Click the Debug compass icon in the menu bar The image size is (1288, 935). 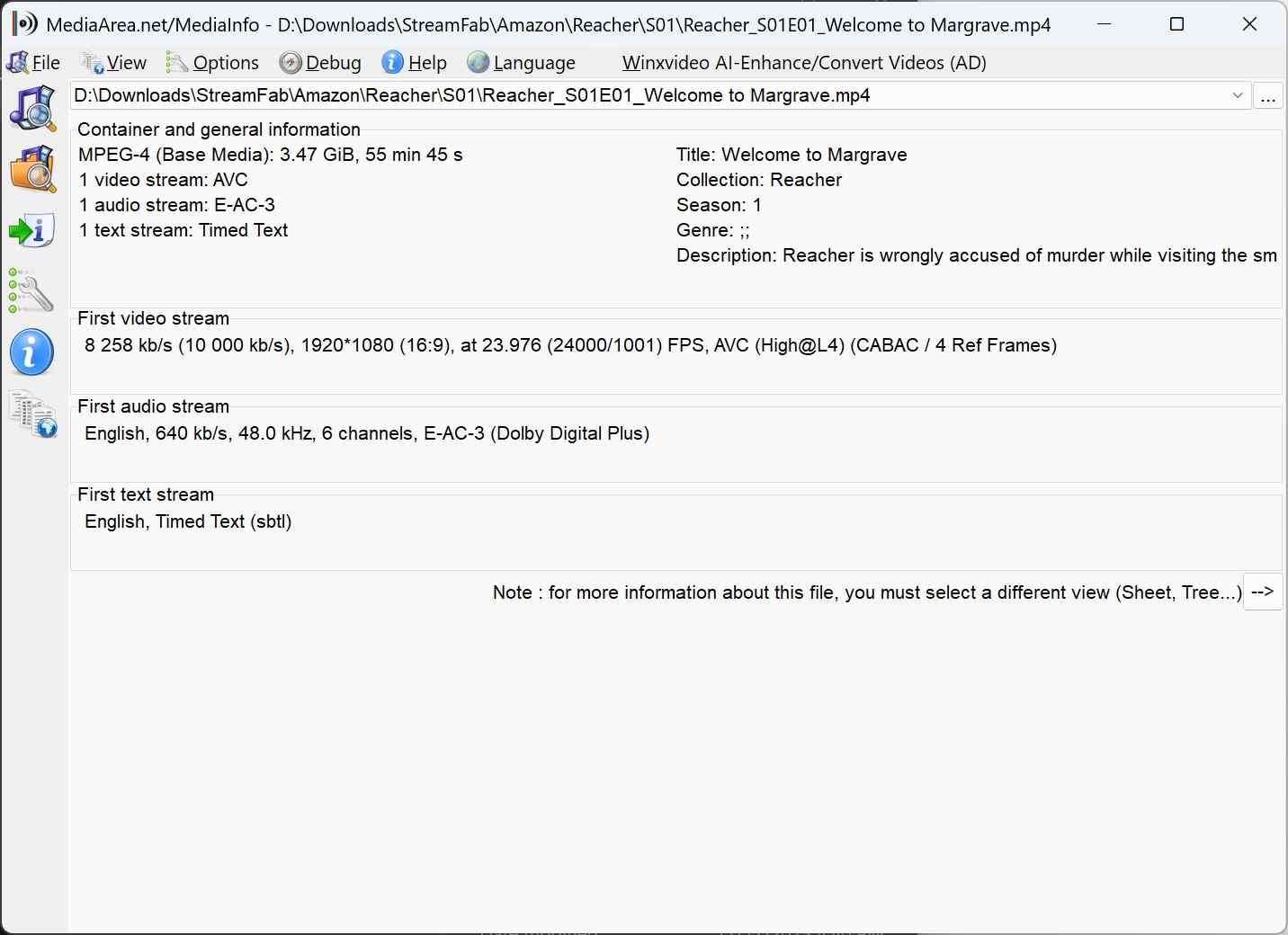click(290, 62)
